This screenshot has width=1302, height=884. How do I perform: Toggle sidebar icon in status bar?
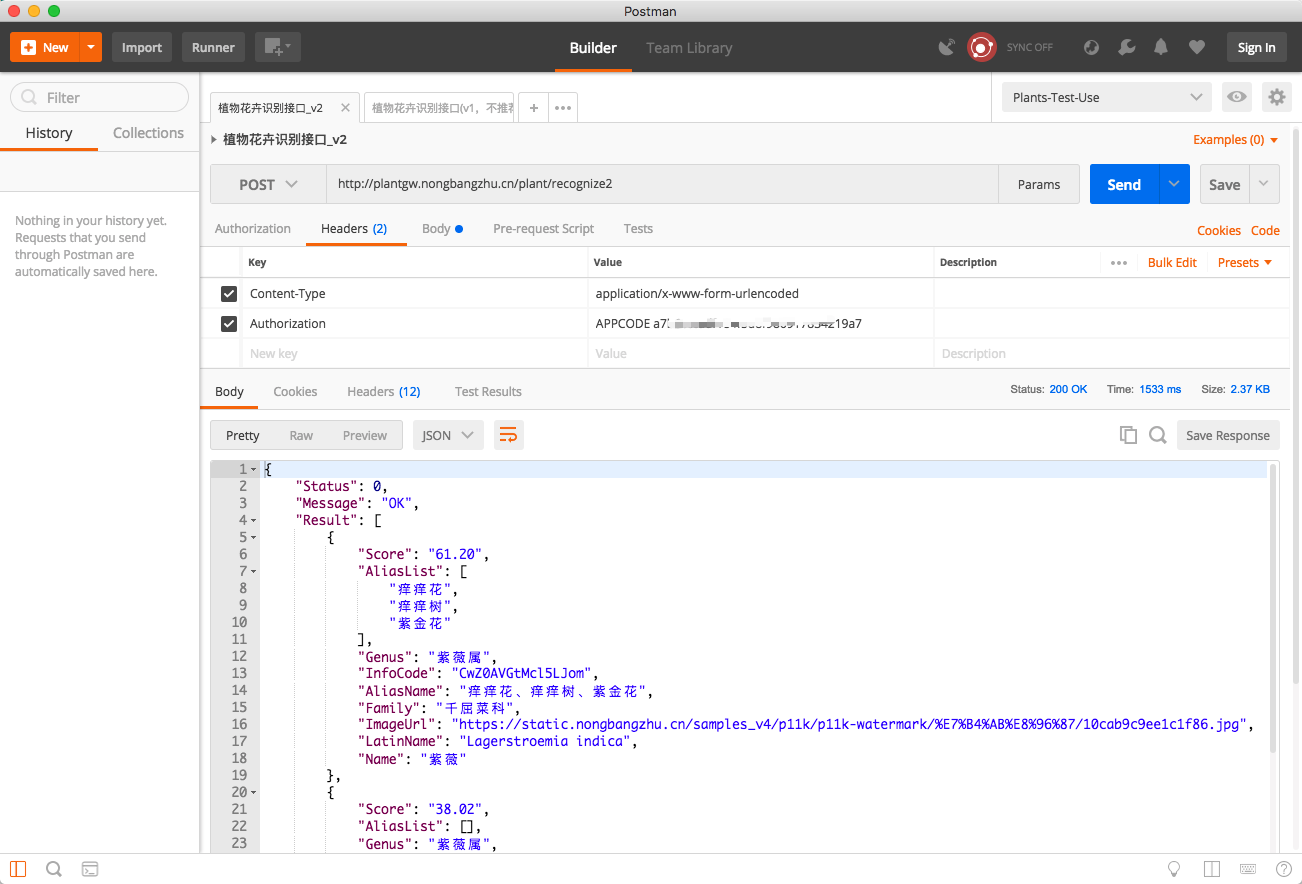[x=18, y=869]
